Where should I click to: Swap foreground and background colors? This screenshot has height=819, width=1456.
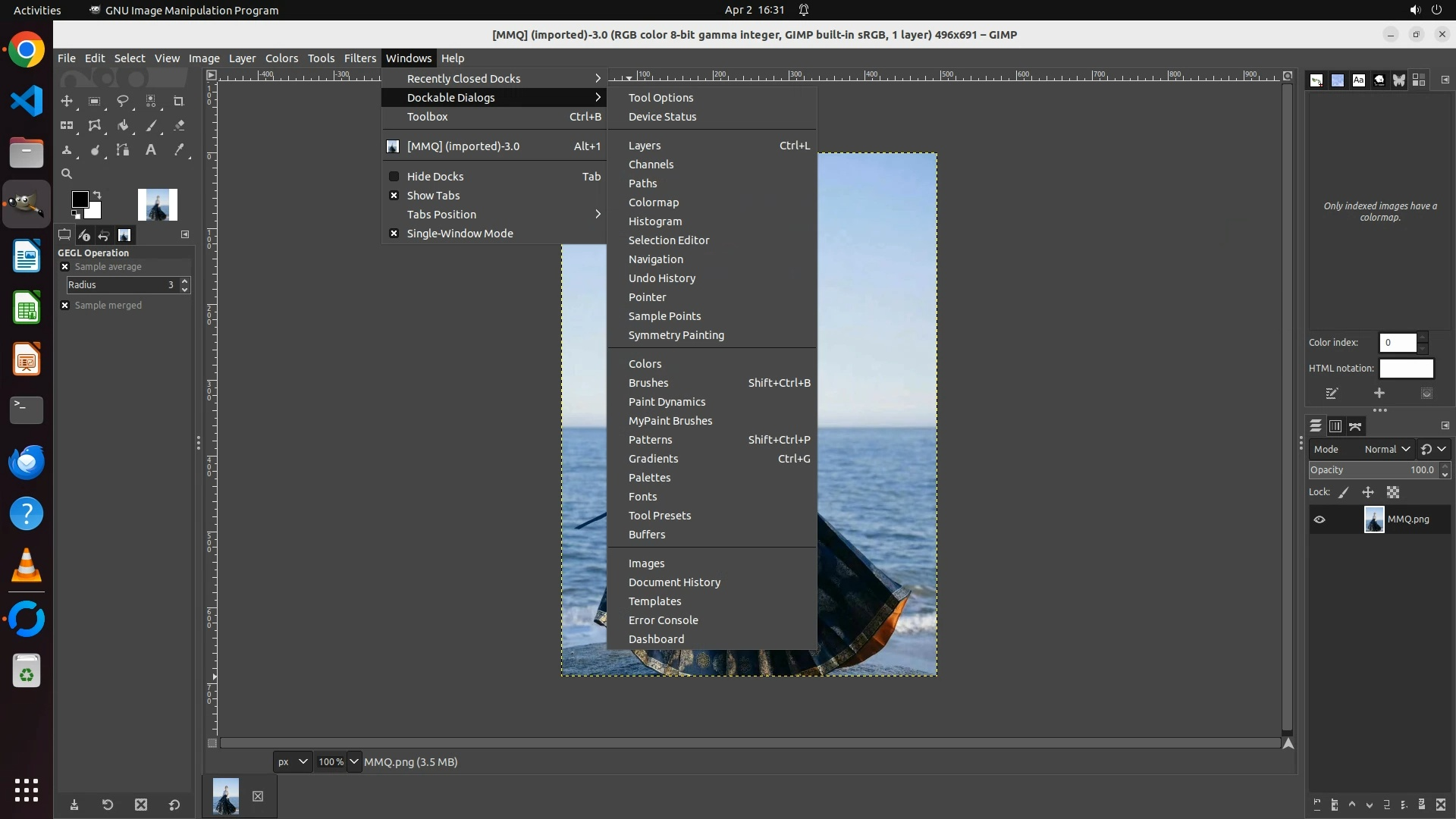97,195
